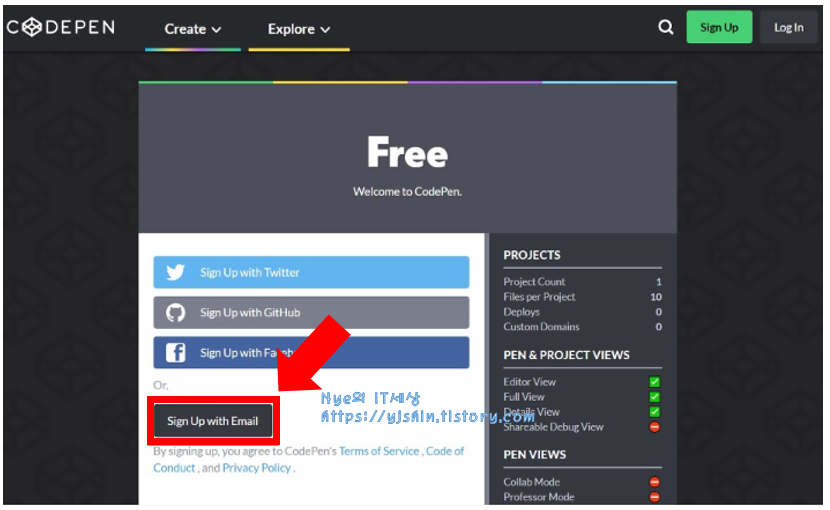Click the CodePen logo
Viewport: 830px width, 510px height.
click(60, 27)
